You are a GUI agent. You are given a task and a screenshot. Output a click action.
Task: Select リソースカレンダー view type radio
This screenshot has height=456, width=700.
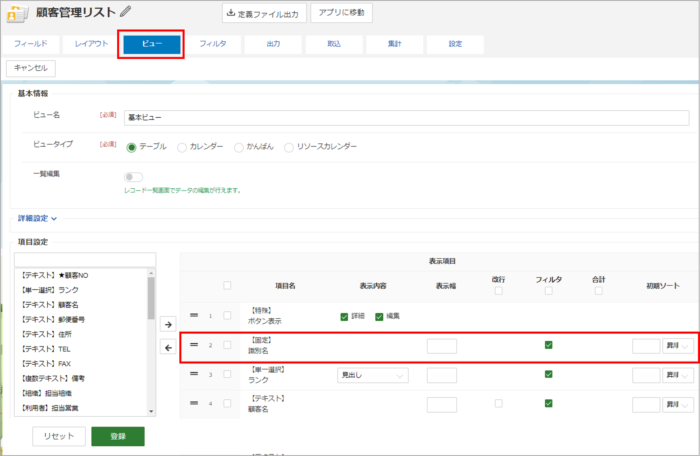(x=289, y=147)
